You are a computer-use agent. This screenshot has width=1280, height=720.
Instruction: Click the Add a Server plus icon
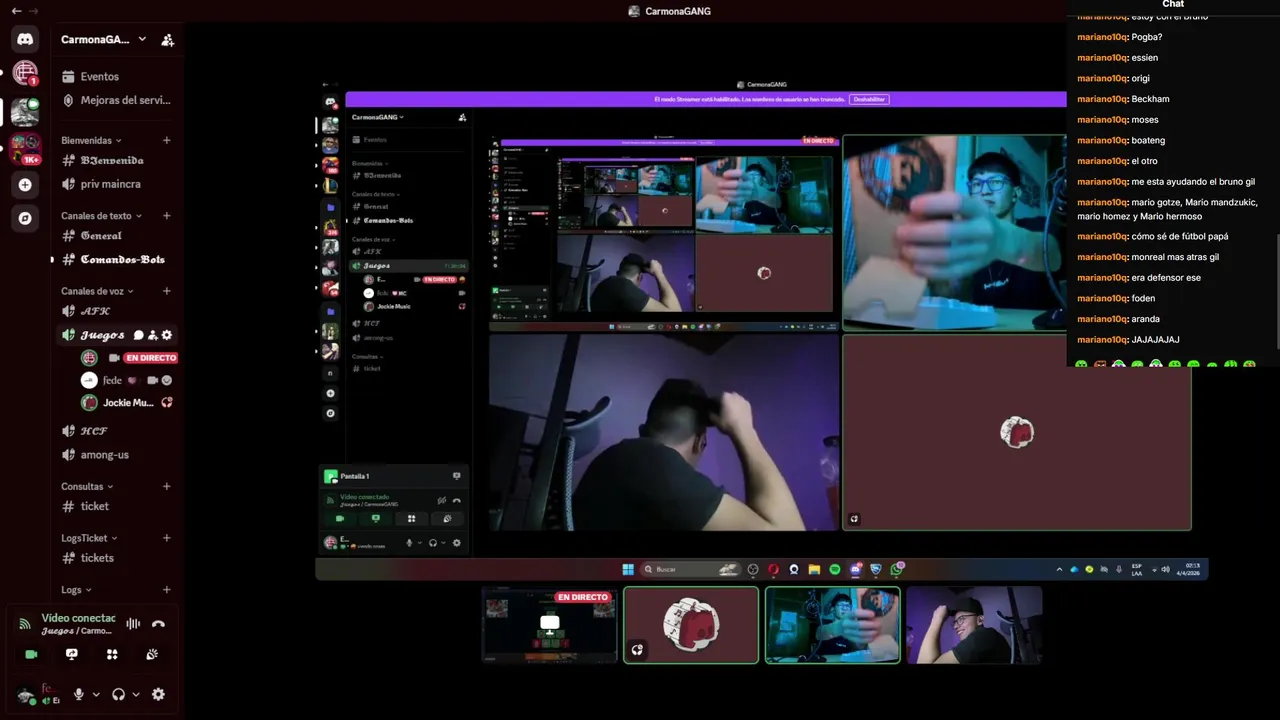pyautogui.click(x=25, y=185)
